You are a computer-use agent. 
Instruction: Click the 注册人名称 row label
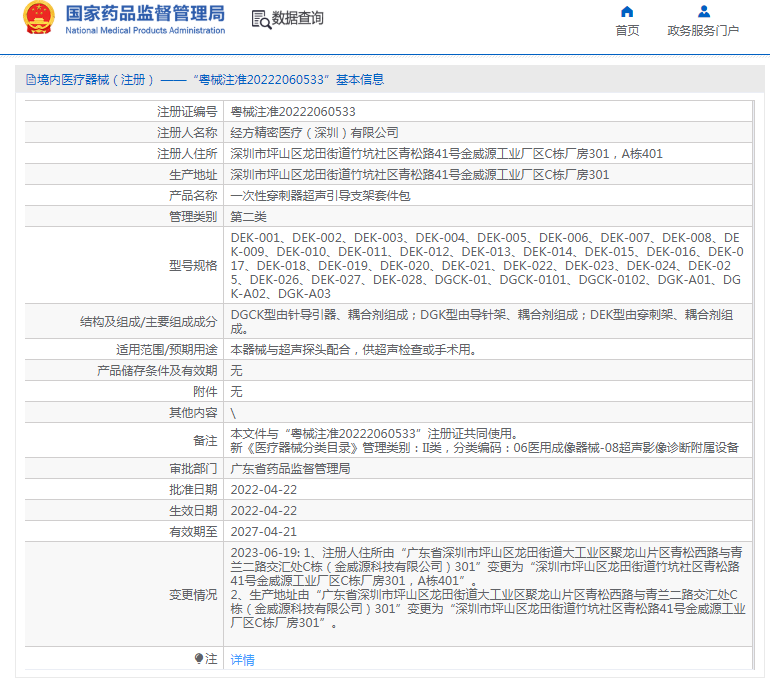187,133
